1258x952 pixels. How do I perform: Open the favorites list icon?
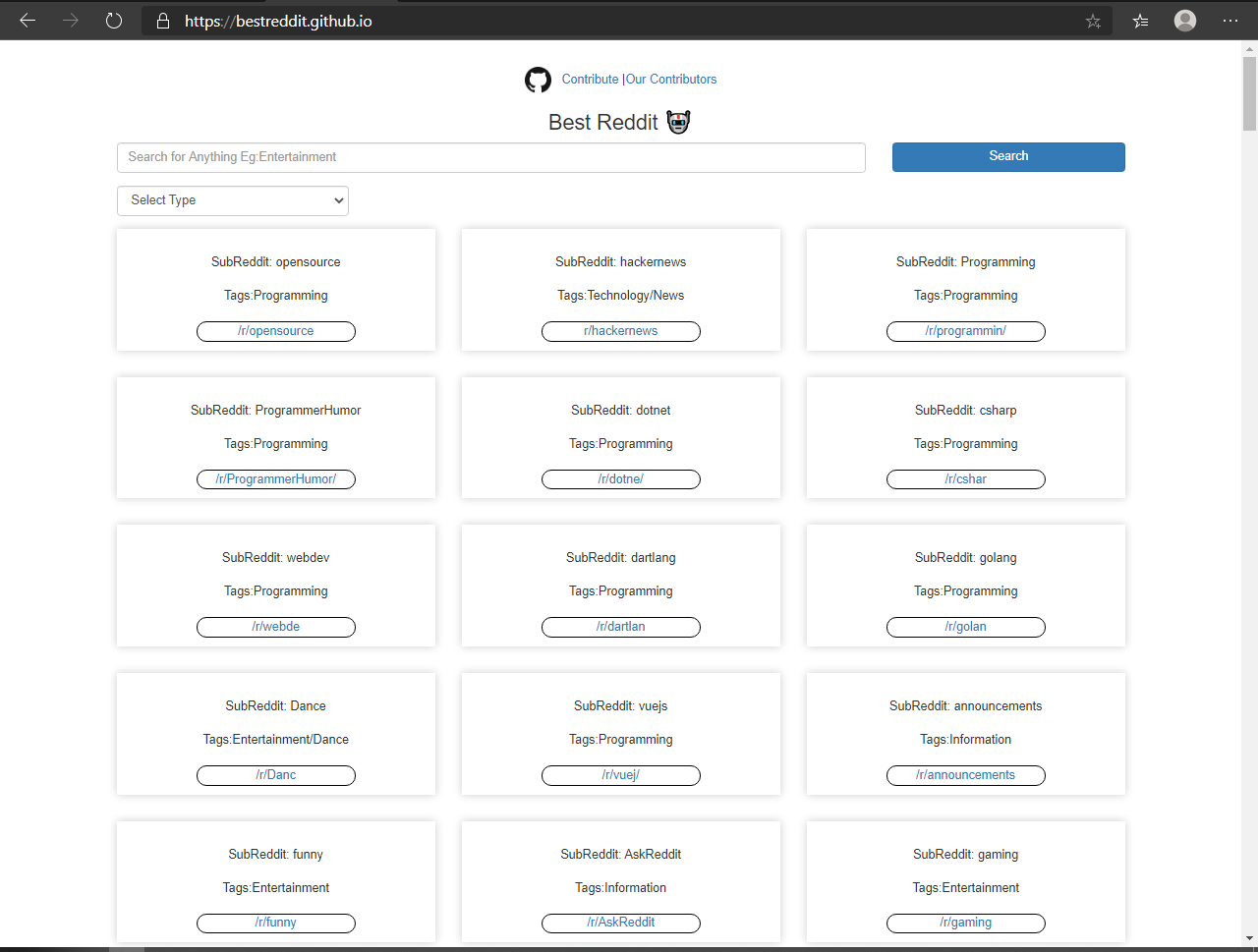coord(1140,21)
